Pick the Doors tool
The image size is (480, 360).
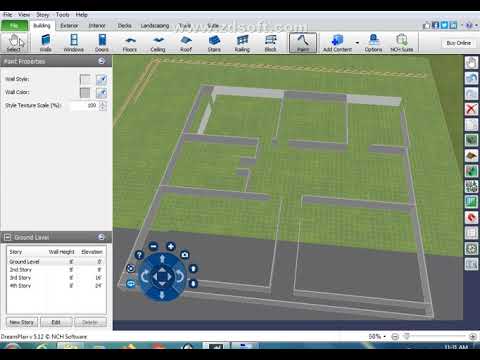pyautogui.click(x=102, y=43)
